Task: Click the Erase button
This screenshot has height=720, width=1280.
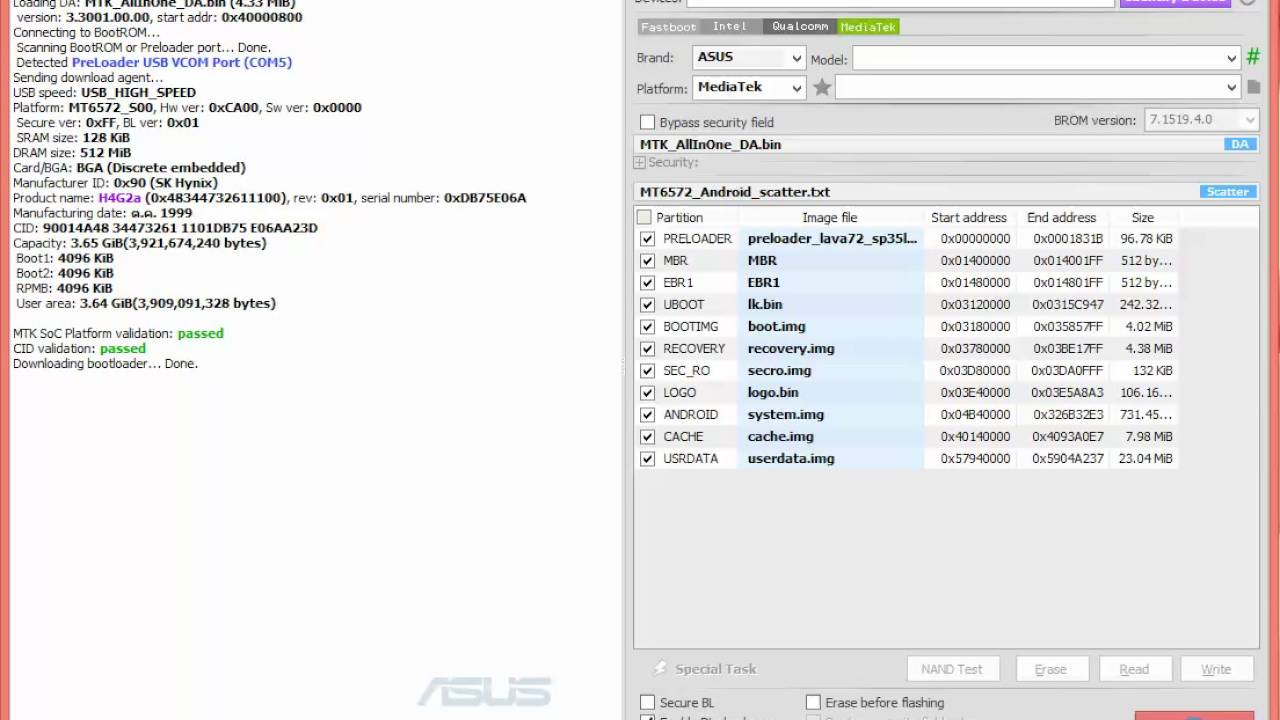Action: point(1050,669)
